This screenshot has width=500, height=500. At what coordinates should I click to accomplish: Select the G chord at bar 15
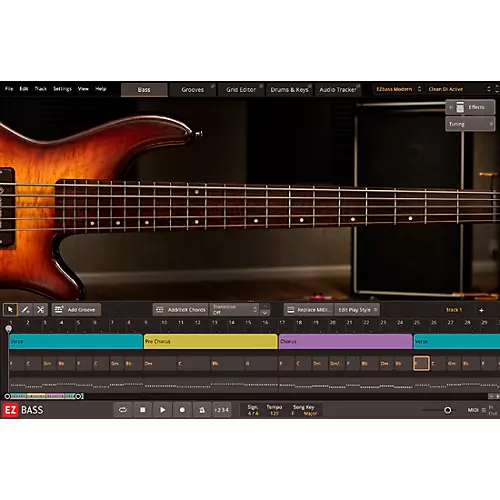tap(261, 363)
